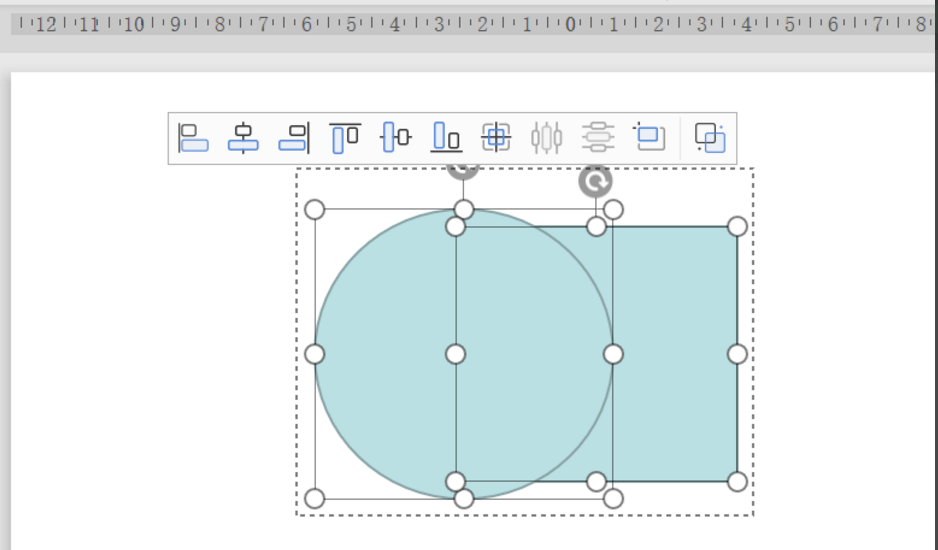Align shapes to horizontal center
Viewport: 938px width, 550px height.
click(243, 138)
